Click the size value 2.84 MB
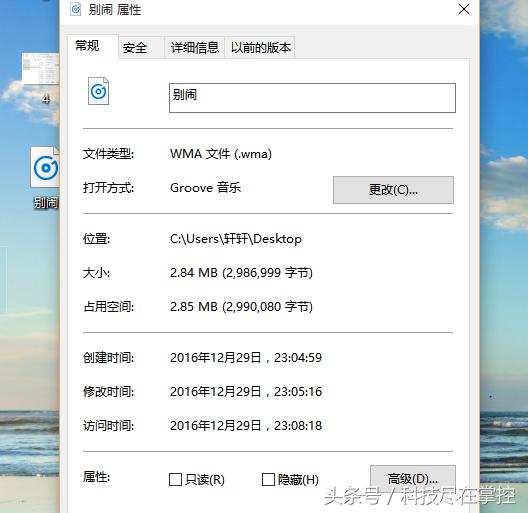The width and height of the screenshot is (528, 513). click(x=241, y=272)
